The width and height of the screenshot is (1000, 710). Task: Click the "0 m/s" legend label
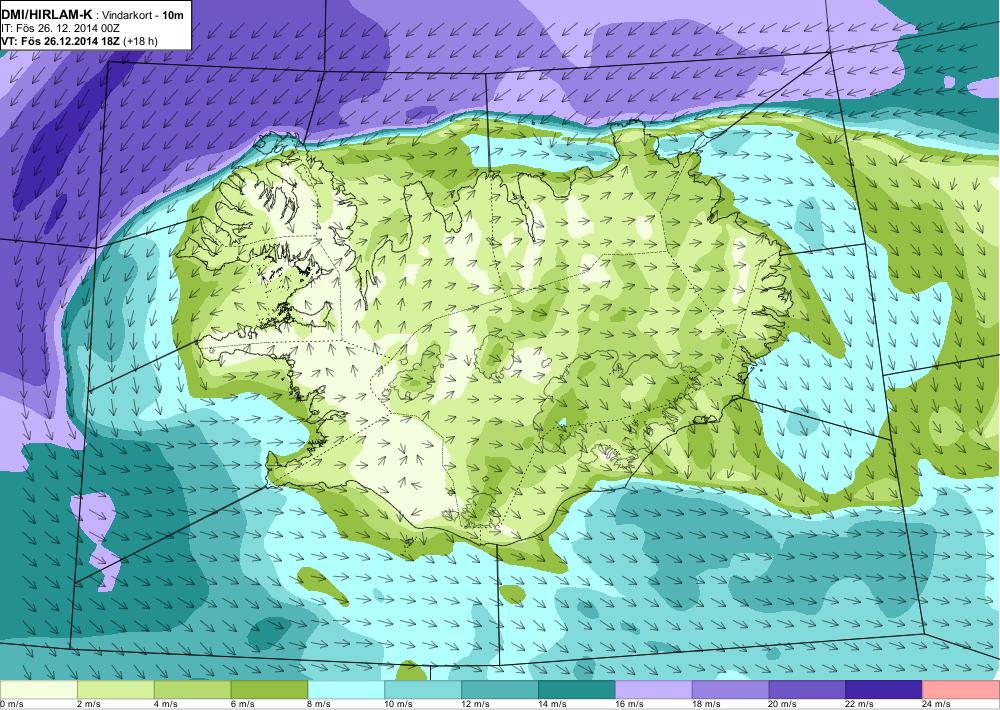[11, 704]
